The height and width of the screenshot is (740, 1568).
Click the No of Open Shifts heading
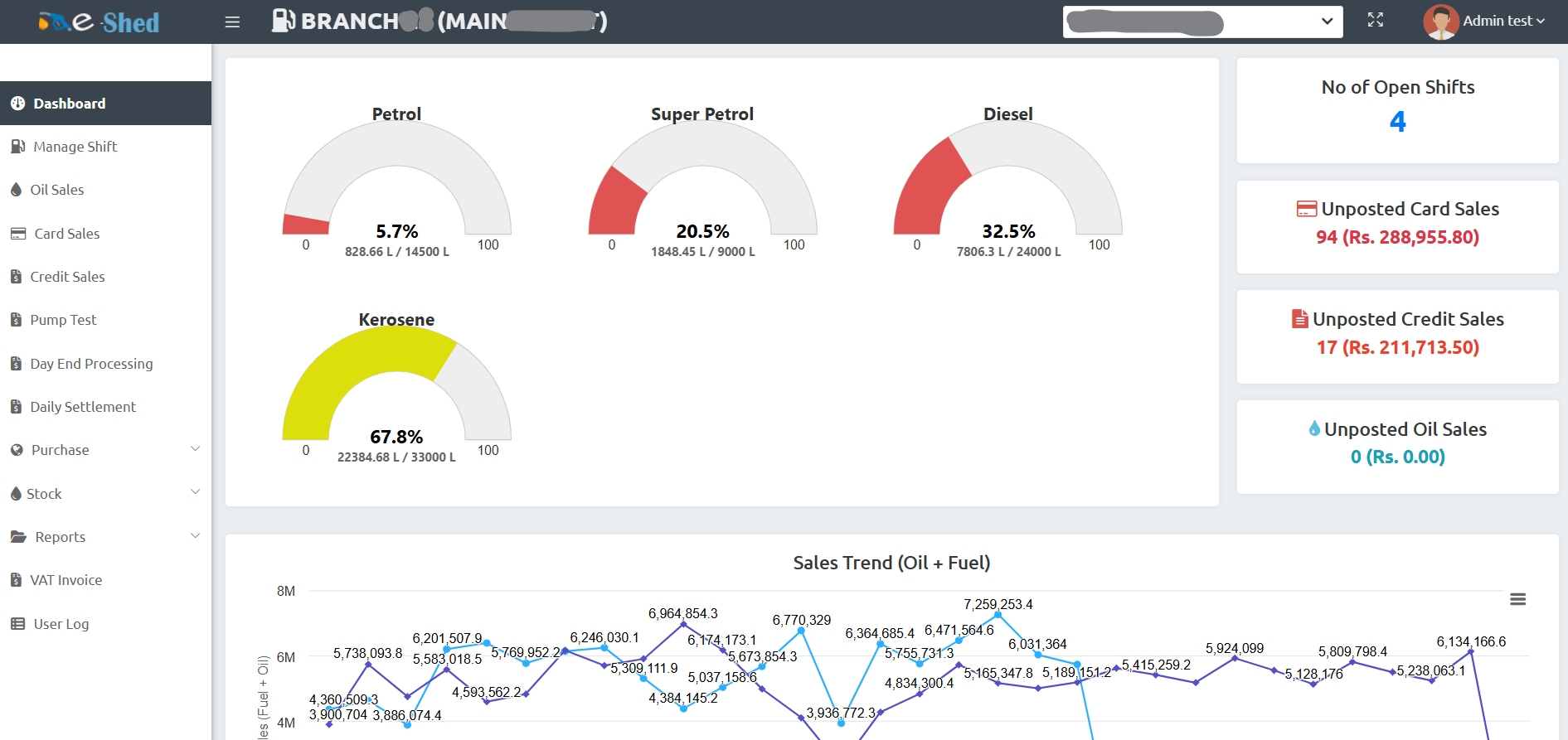pyautogui.click(x=1398, y=87)
